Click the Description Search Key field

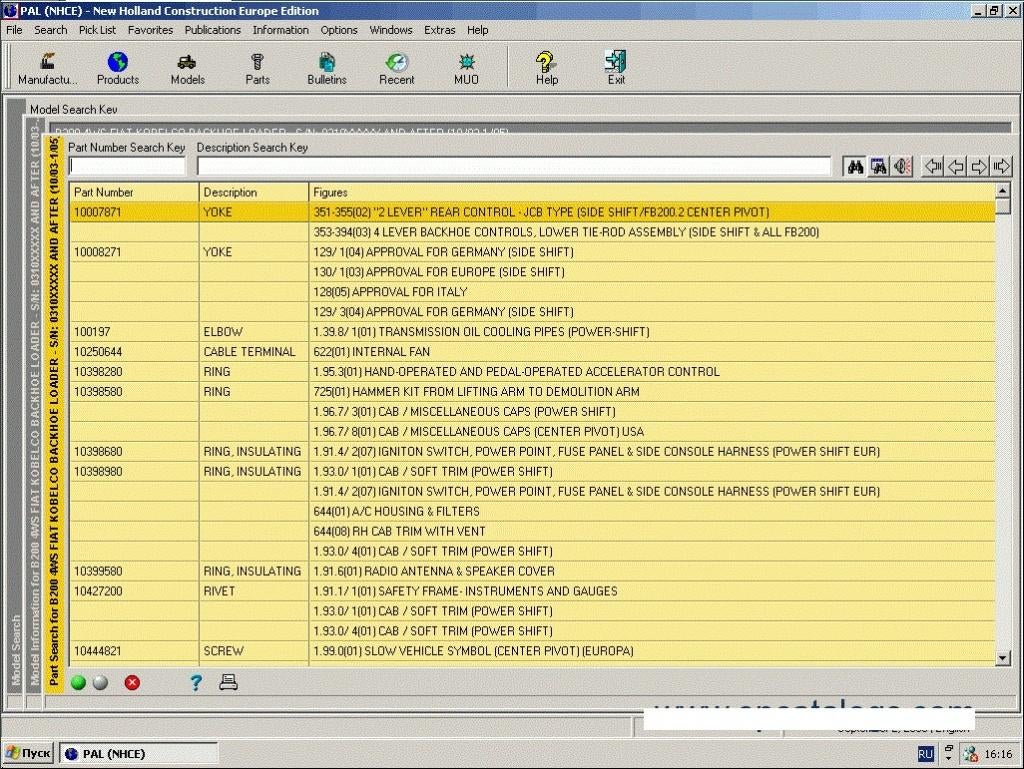pos(513,166)
